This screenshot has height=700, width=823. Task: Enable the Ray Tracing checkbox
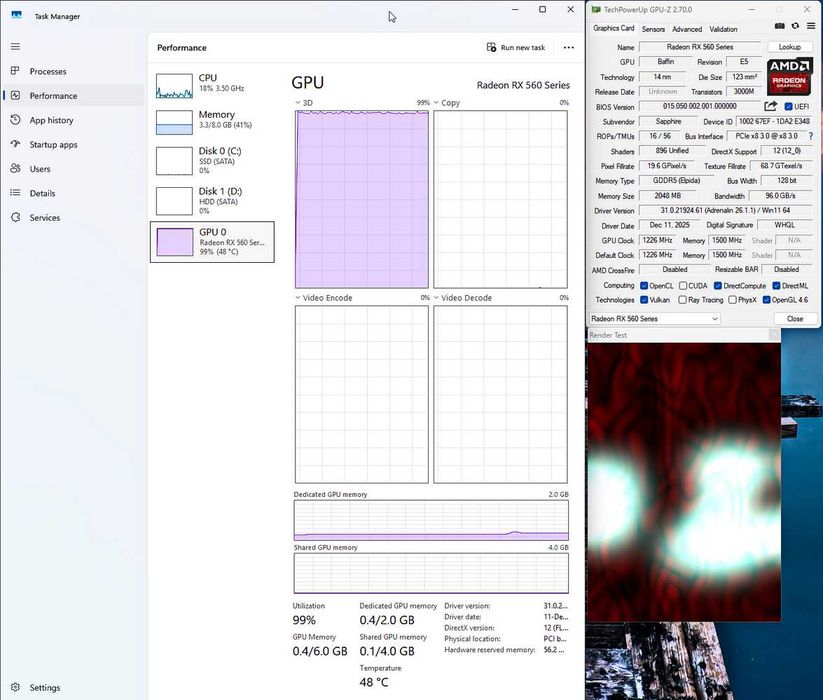point(682,300)
